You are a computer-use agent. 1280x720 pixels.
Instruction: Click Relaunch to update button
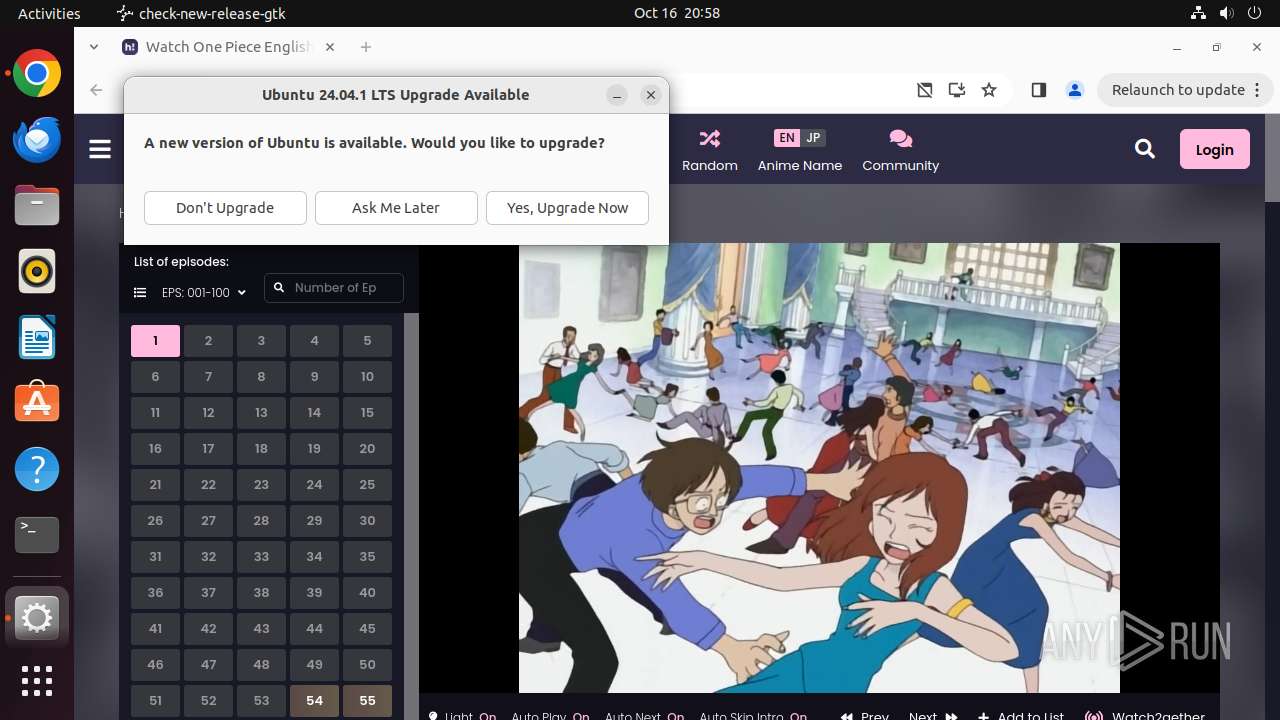tap(1178, 90)
